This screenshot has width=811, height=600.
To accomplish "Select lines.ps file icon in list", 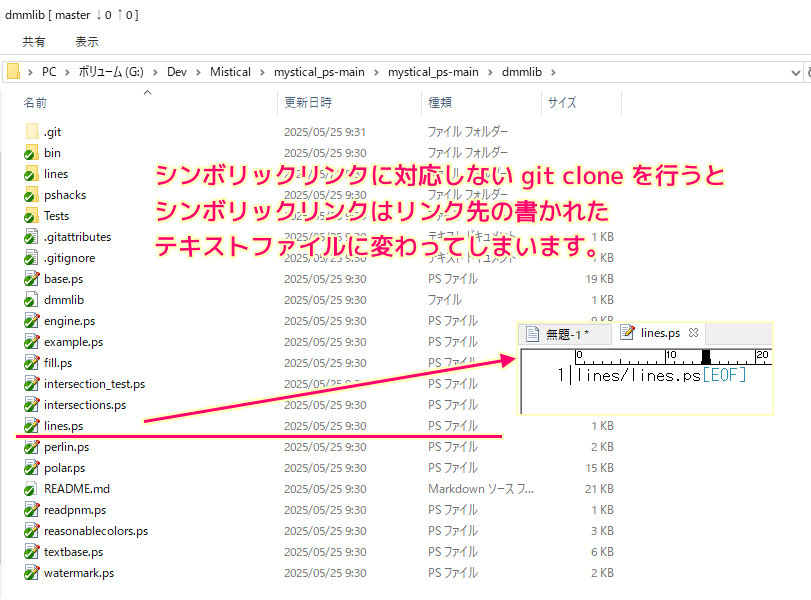I will pyautogui.click(x=32, y=426).
